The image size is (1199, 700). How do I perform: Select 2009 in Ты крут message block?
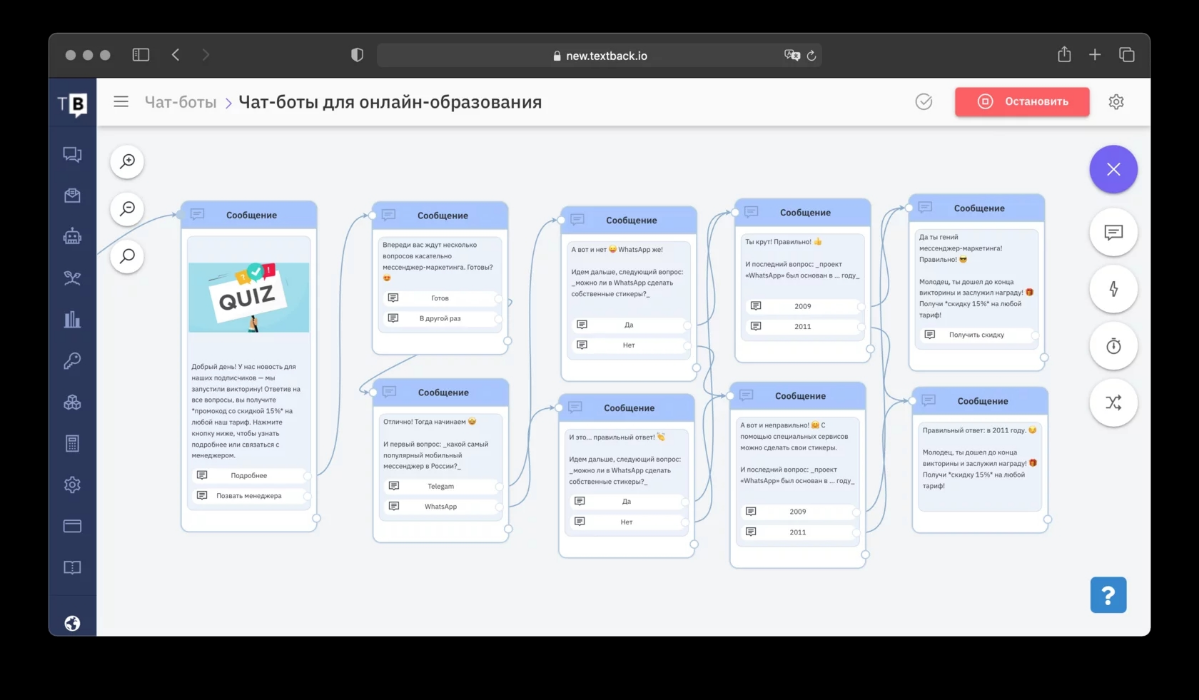click(802, 306)
